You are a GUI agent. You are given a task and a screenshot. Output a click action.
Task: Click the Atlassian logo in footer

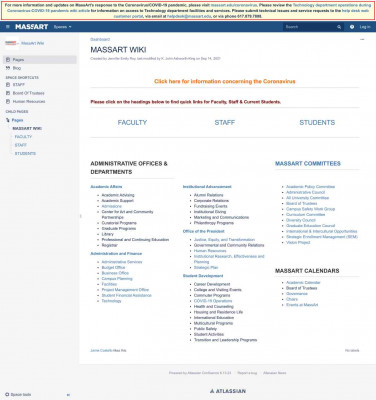(228, 391)
